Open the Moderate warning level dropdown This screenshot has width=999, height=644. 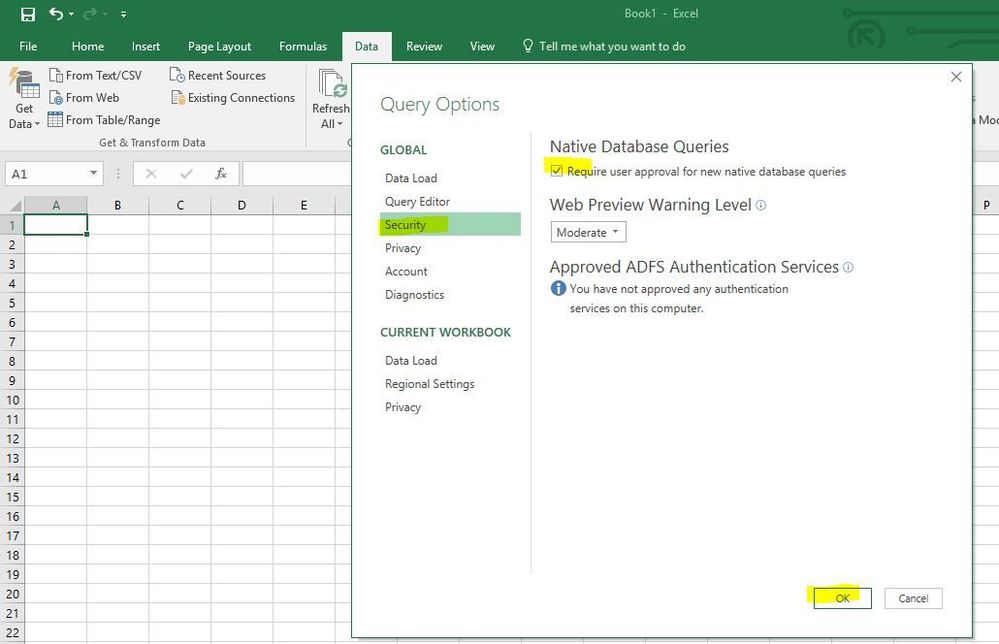tap(588, 232)
